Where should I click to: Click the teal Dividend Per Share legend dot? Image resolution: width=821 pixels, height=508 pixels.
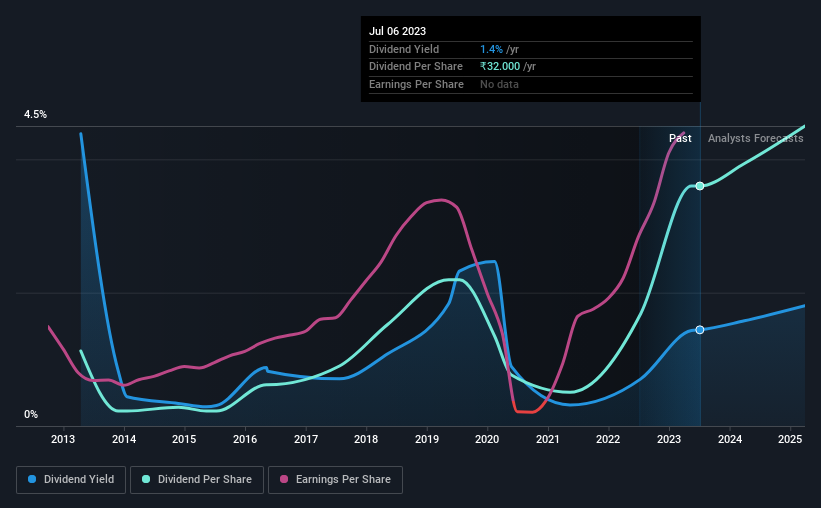[146, 479]
